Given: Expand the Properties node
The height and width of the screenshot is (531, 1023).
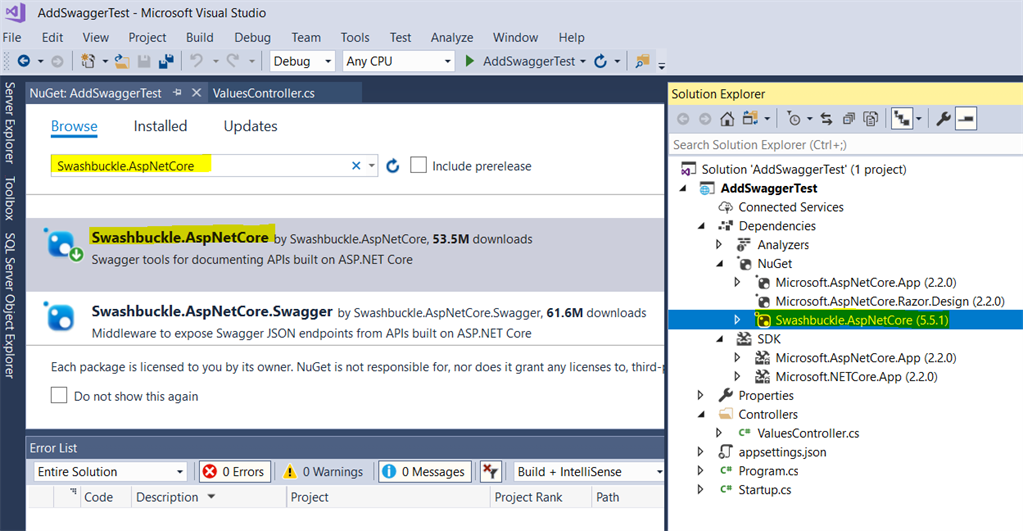Looking at the screenshot, I should coord(701,395).
